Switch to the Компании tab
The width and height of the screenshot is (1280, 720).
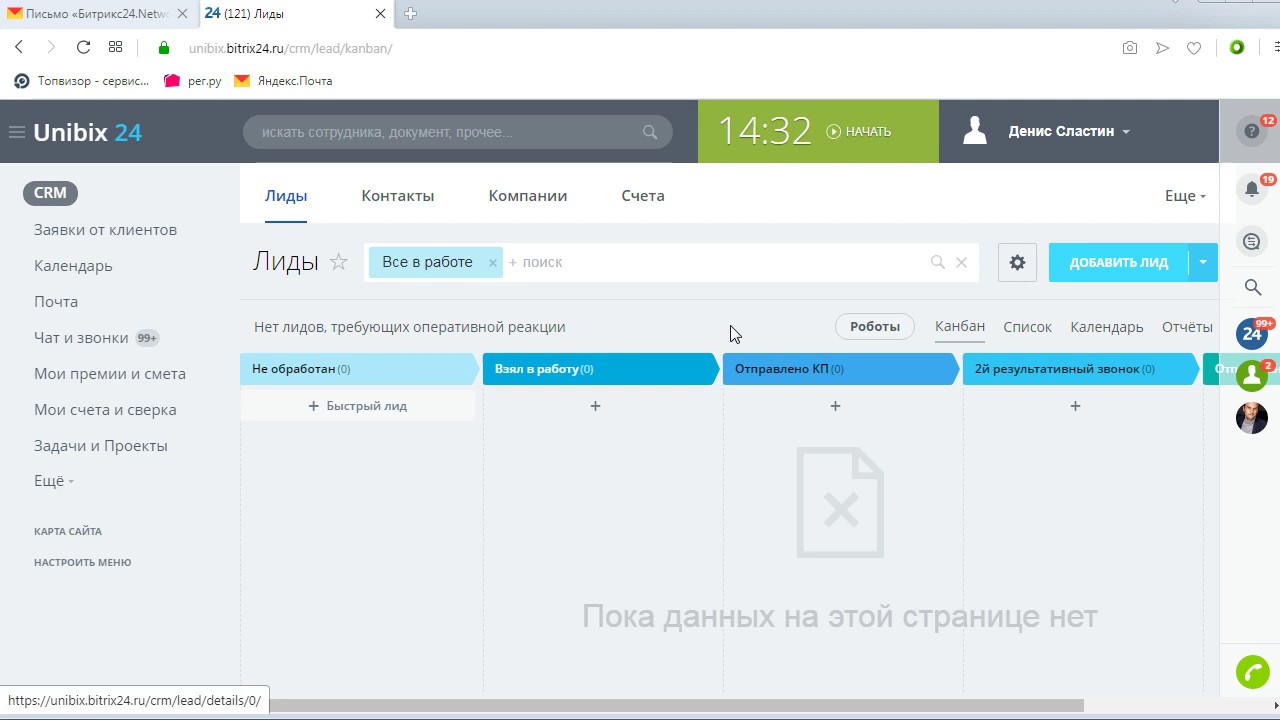(528, 196)
